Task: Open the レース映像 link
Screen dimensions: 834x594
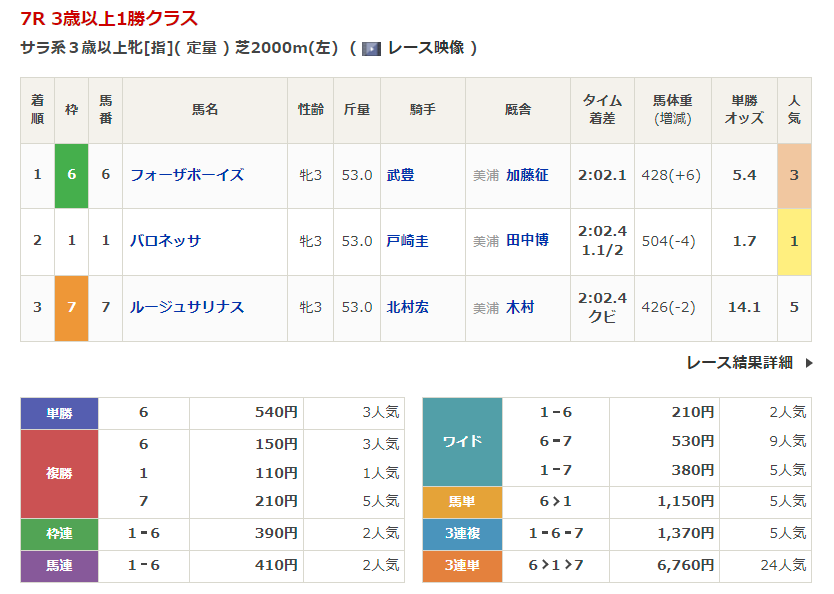Action: [425, 48]
